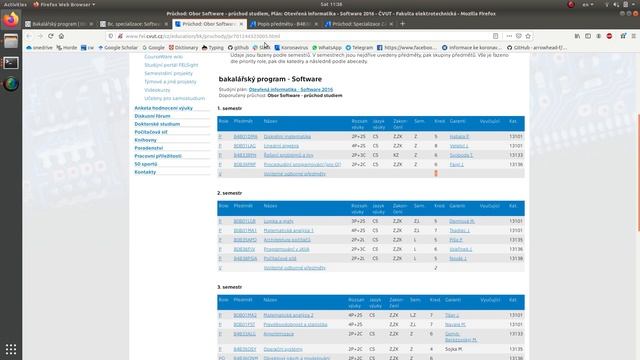Open Activities overview
This screenshot has height=360, width=640.
click(x=15, y=4)
